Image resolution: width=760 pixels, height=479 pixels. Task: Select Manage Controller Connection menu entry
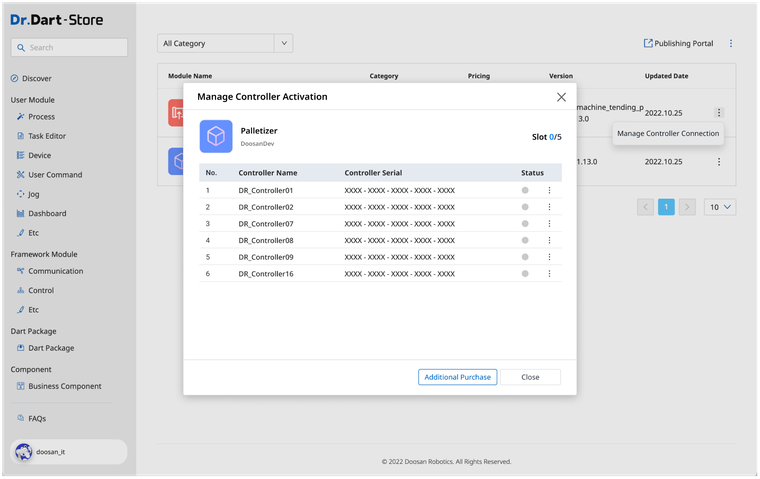click(x=667, y=133)
